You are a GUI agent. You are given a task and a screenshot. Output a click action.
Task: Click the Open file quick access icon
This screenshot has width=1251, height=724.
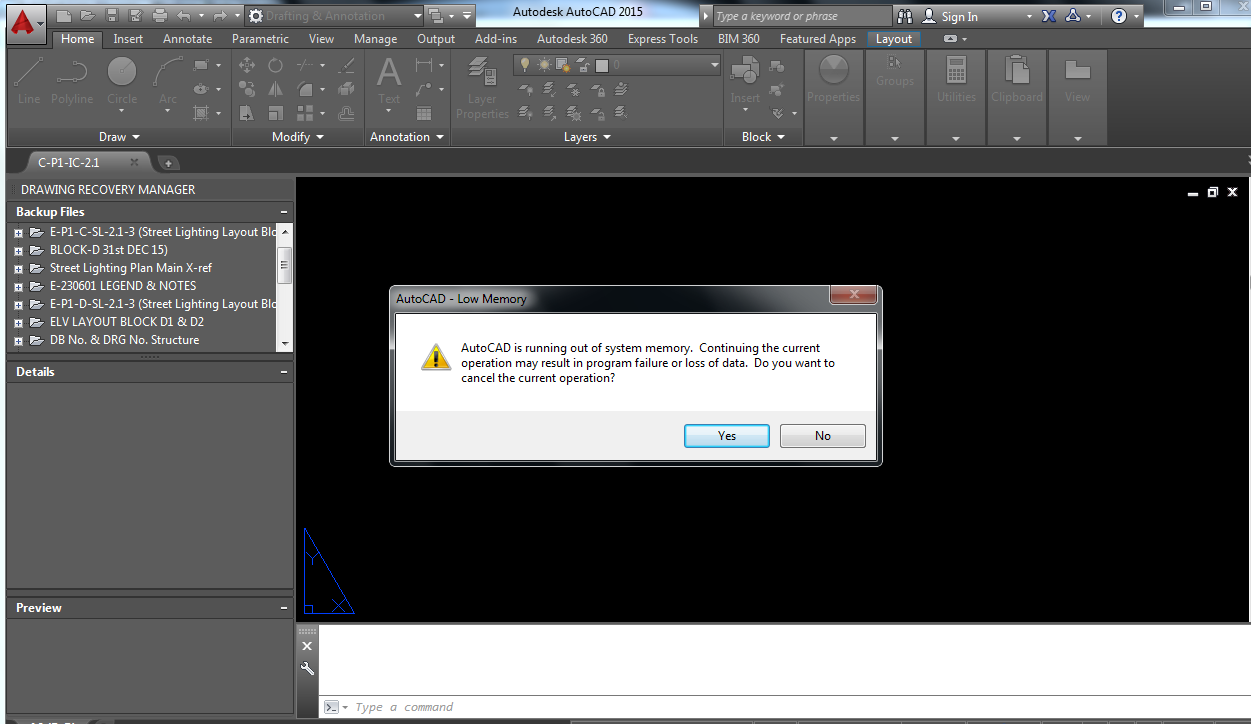pos(87,16)
